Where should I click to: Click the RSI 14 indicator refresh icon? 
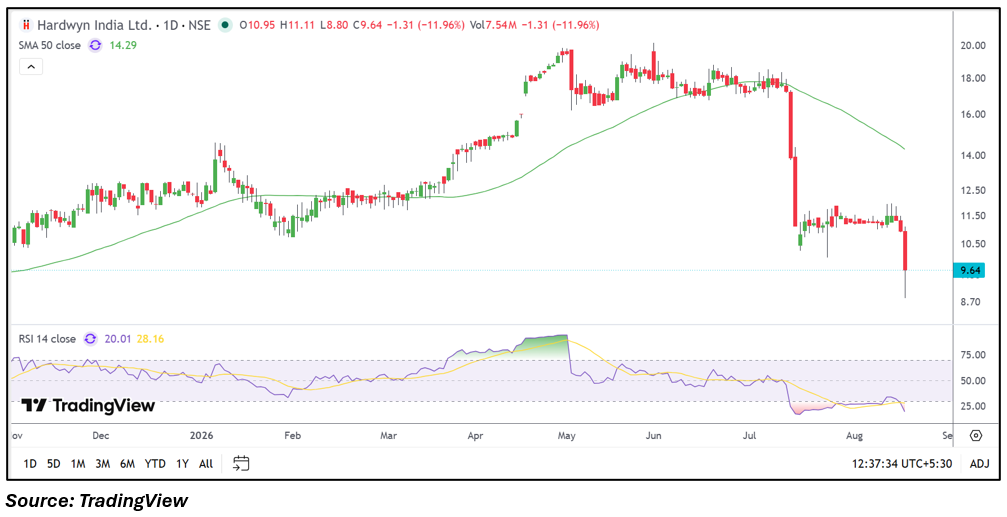(91, 338)
